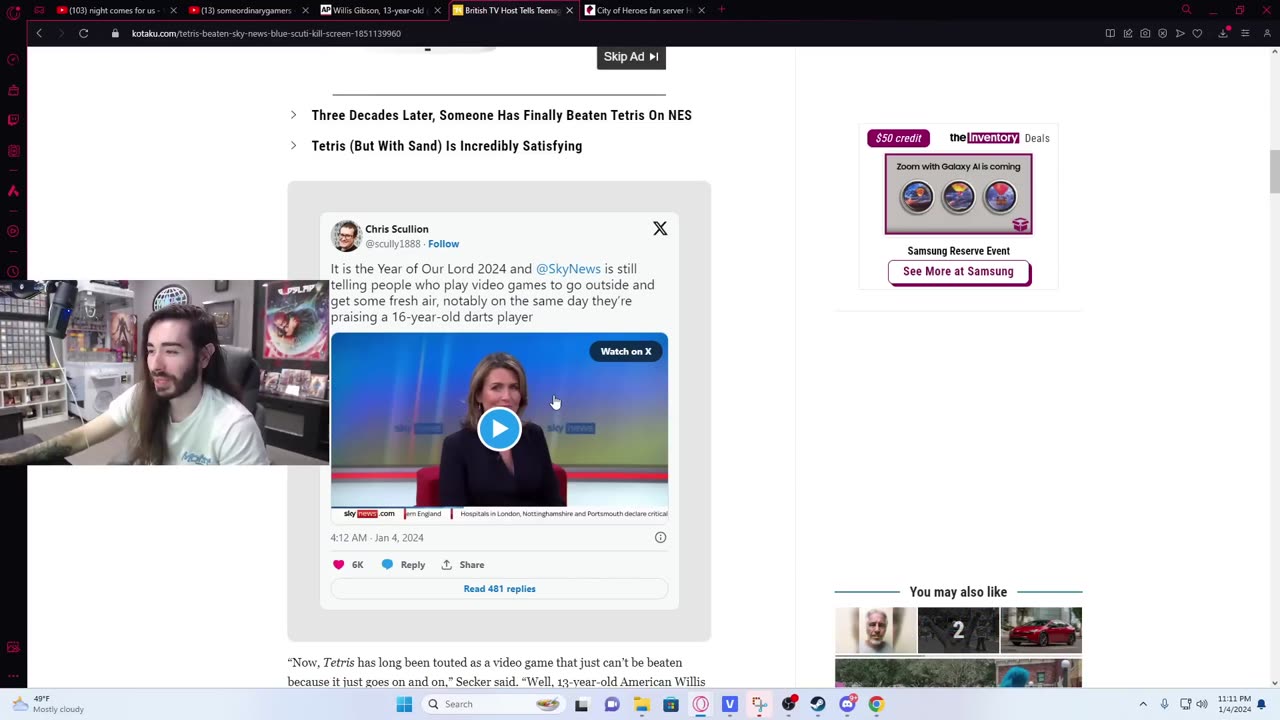Open the tweet timestamp '4:12 AM · Jan 4, 2024'
This screenshot has height=720, width=1280.
tap(377, 538)
